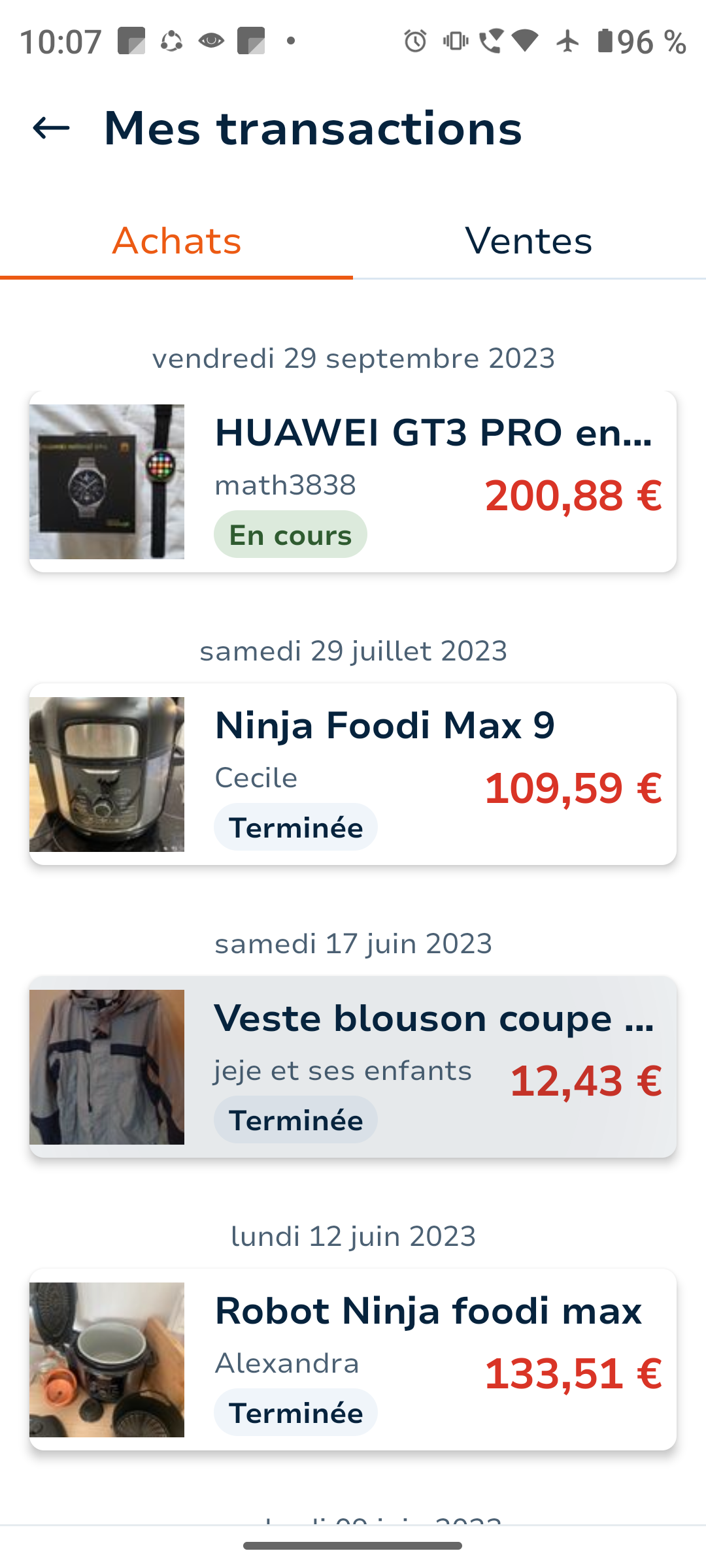Switch to the Ventes tab

529,241
